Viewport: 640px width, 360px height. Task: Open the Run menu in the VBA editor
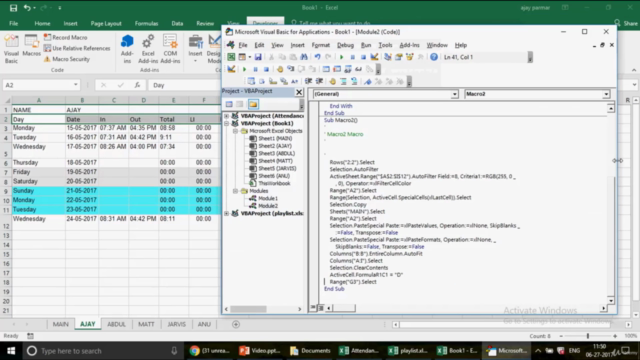pos(366,45)
